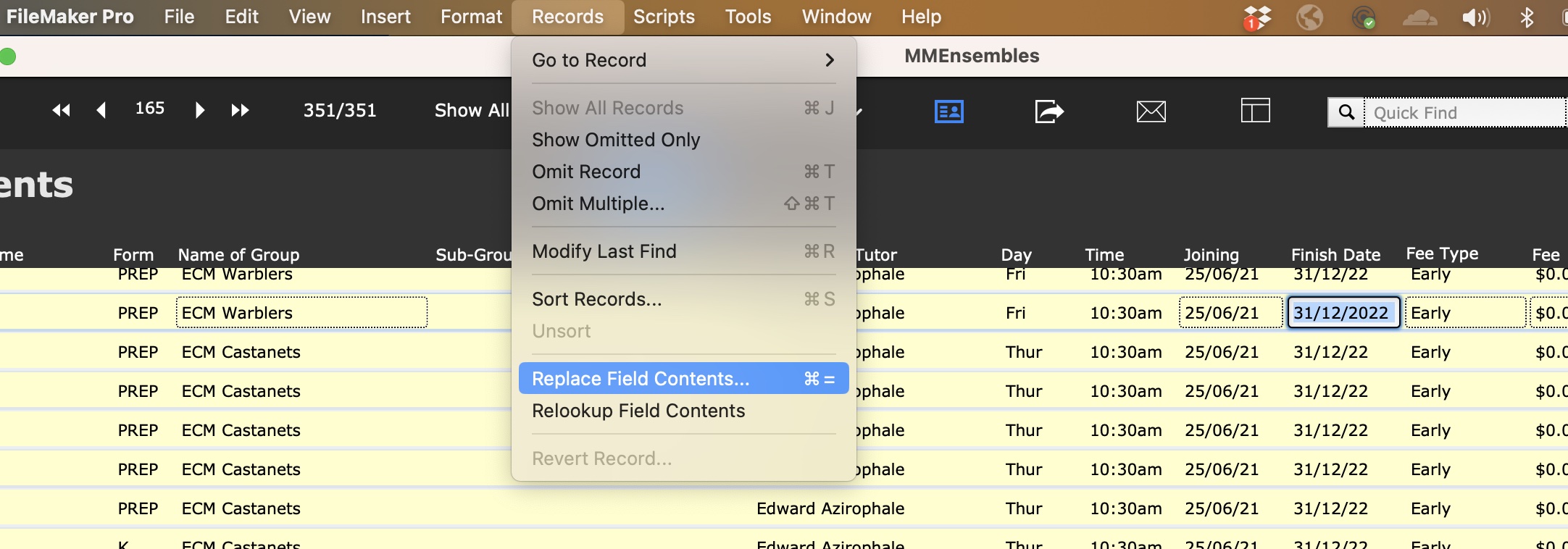The width and height of the screenshot is (1568, 549).
Task: Click the share arrow toolbar icon
Action: 1049,112
